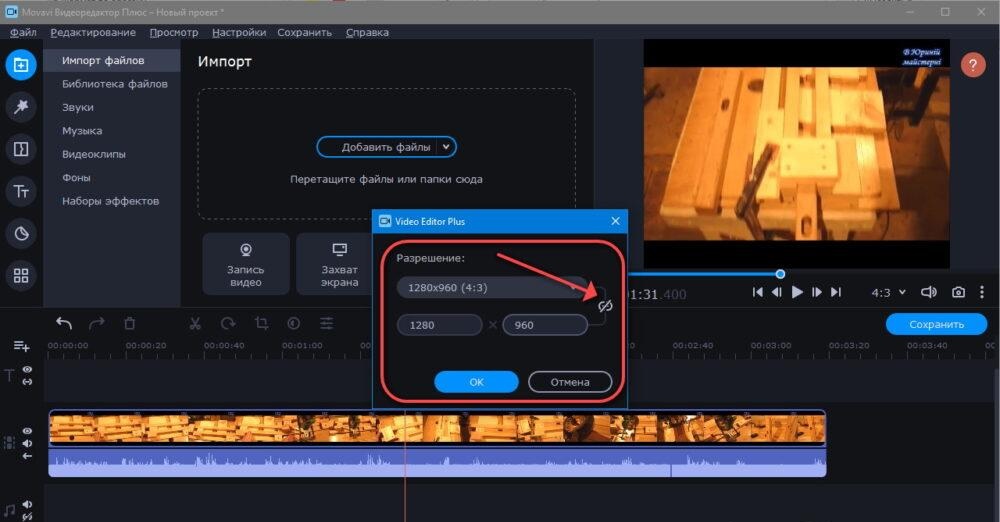Toggle video track visibility eye icon
Viewport: 1000px width, 522px height.
[27, 431]
